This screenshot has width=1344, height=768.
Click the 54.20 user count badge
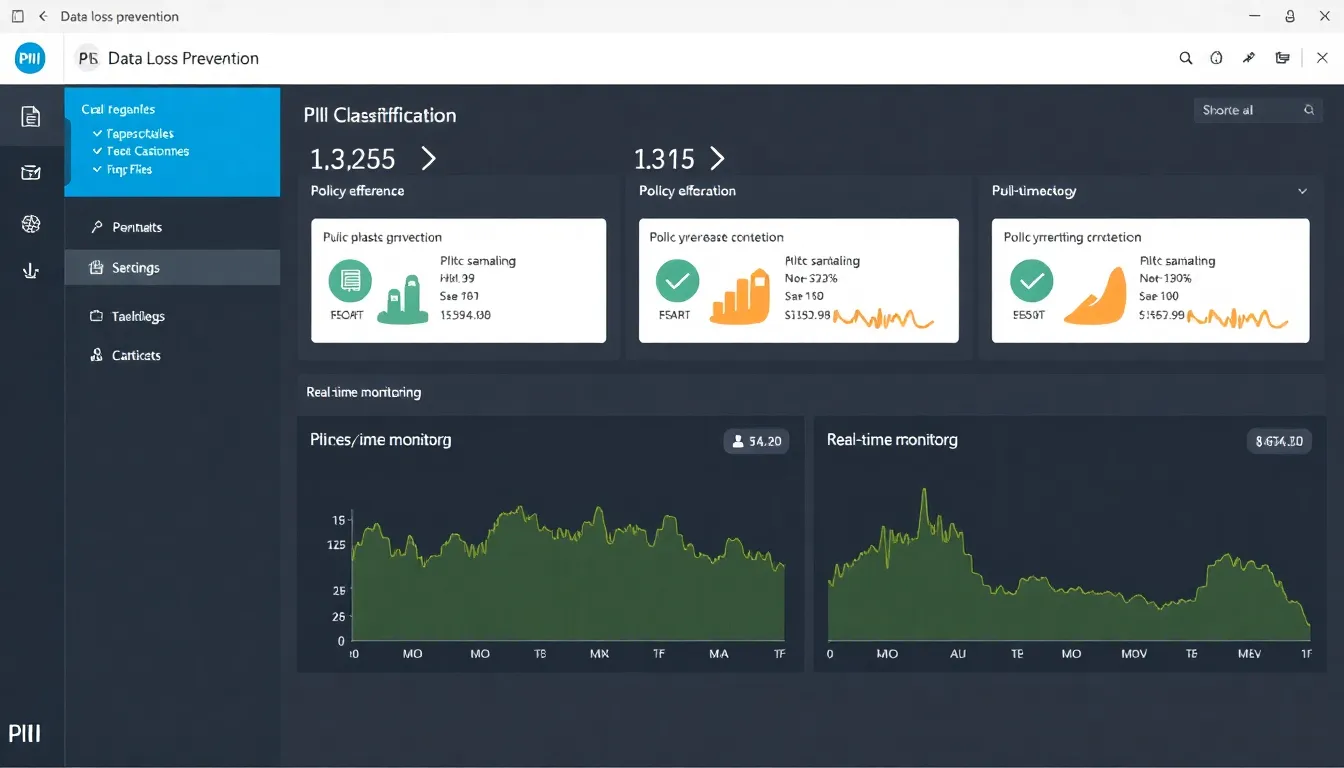coord(756,440)
